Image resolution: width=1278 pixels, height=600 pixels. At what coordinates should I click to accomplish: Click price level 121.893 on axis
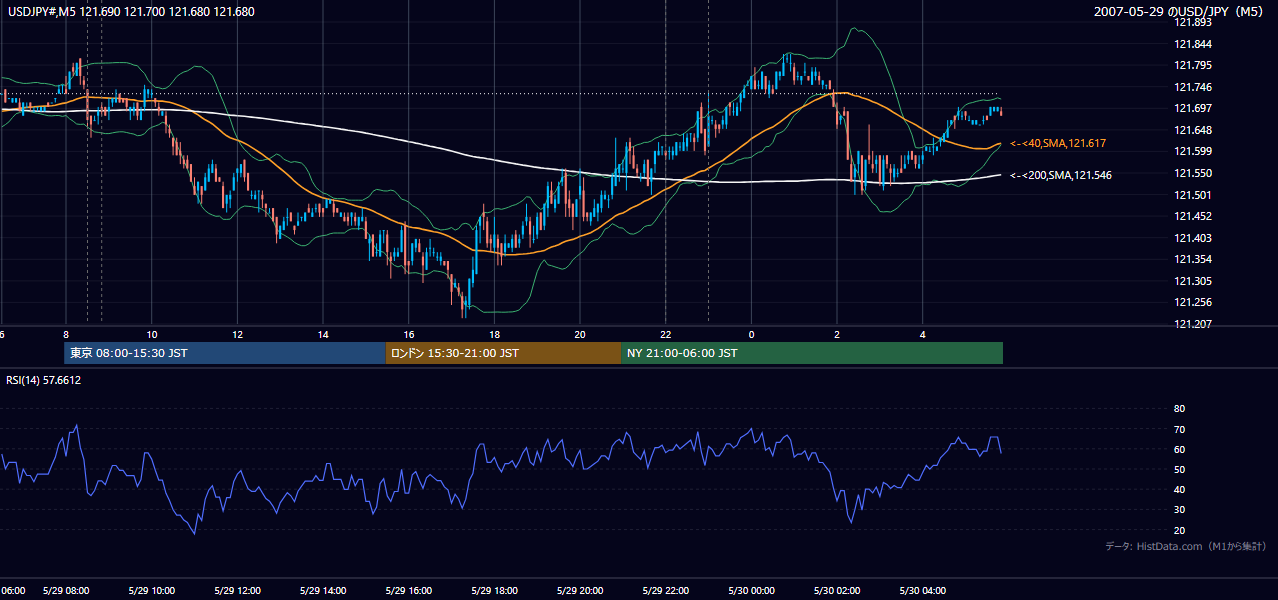click(1192, 22)
